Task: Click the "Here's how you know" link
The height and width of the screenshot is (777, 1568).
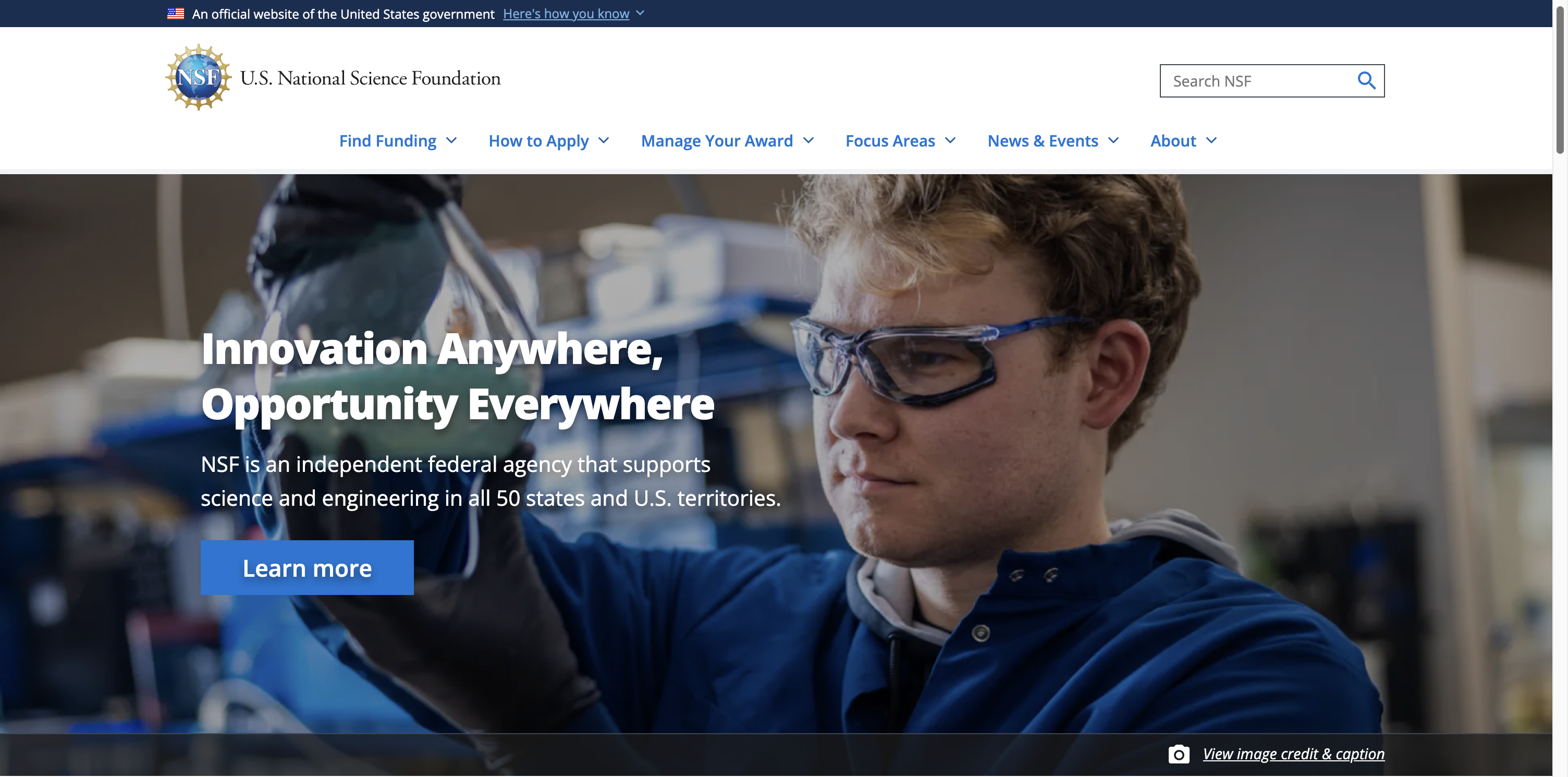Action: point(566,14)
